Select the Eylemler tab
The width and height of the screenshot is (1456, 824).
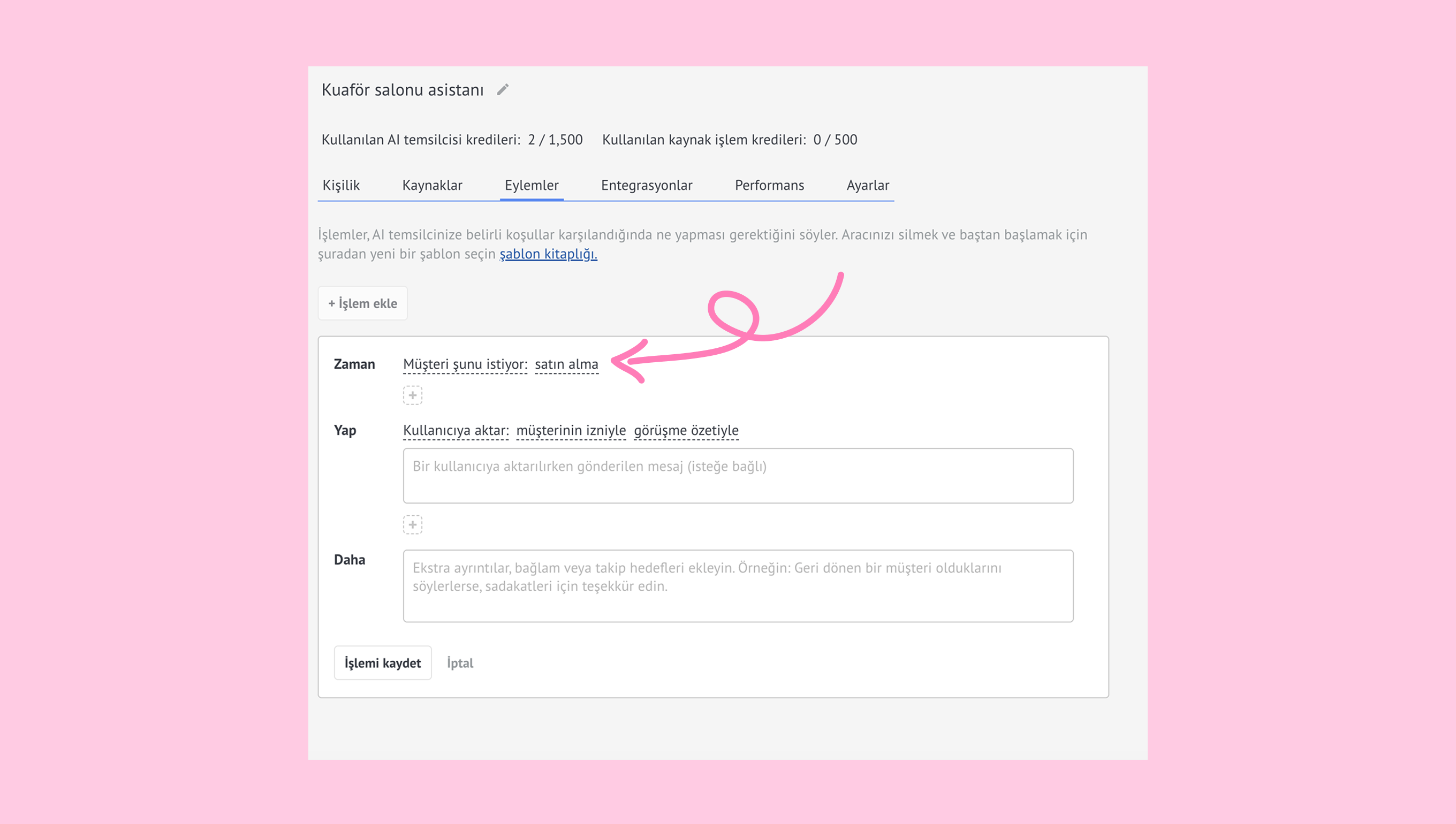point(531,185)
